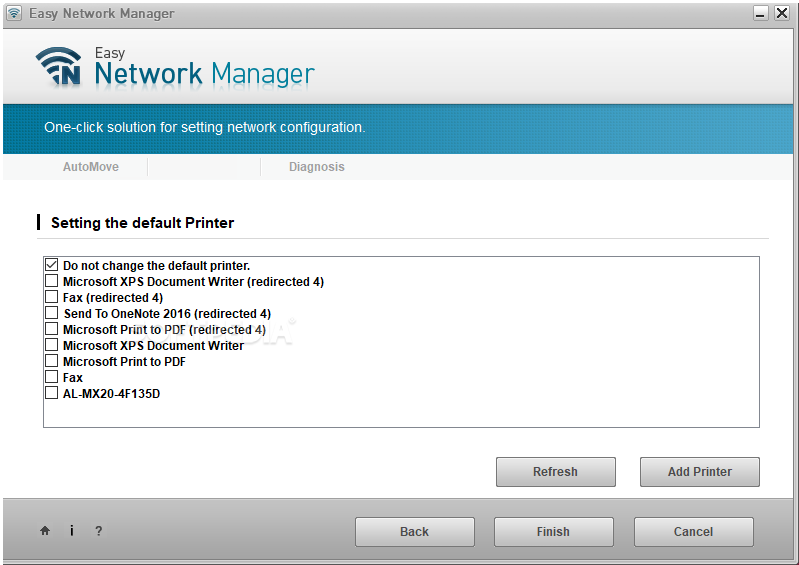Check Send To OneNote 2016 (redirected 4)
This screenshot has height=565, width=799.
coord(51,313)
